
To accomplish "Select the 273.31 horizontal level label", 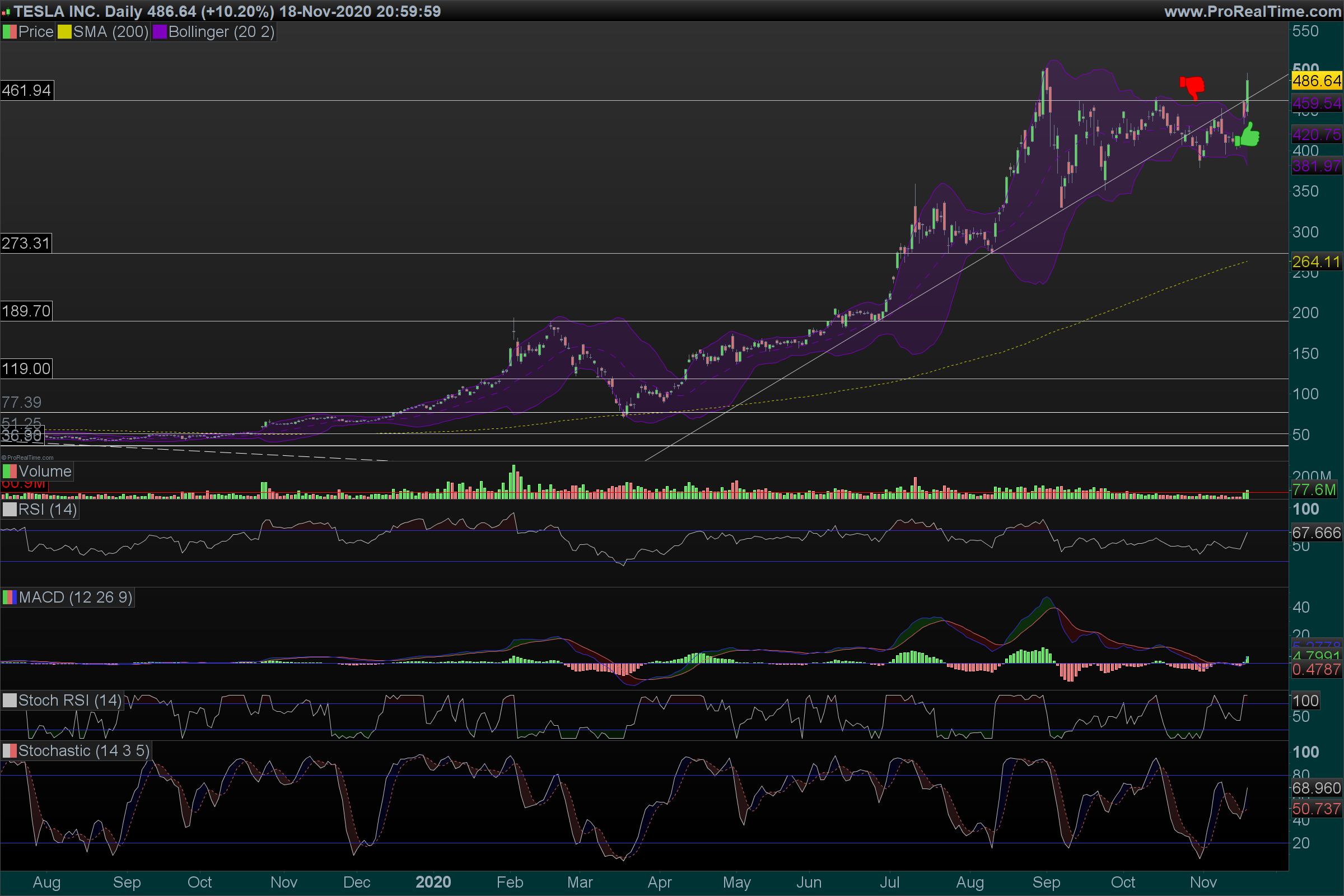I will [x=26, y=244].
